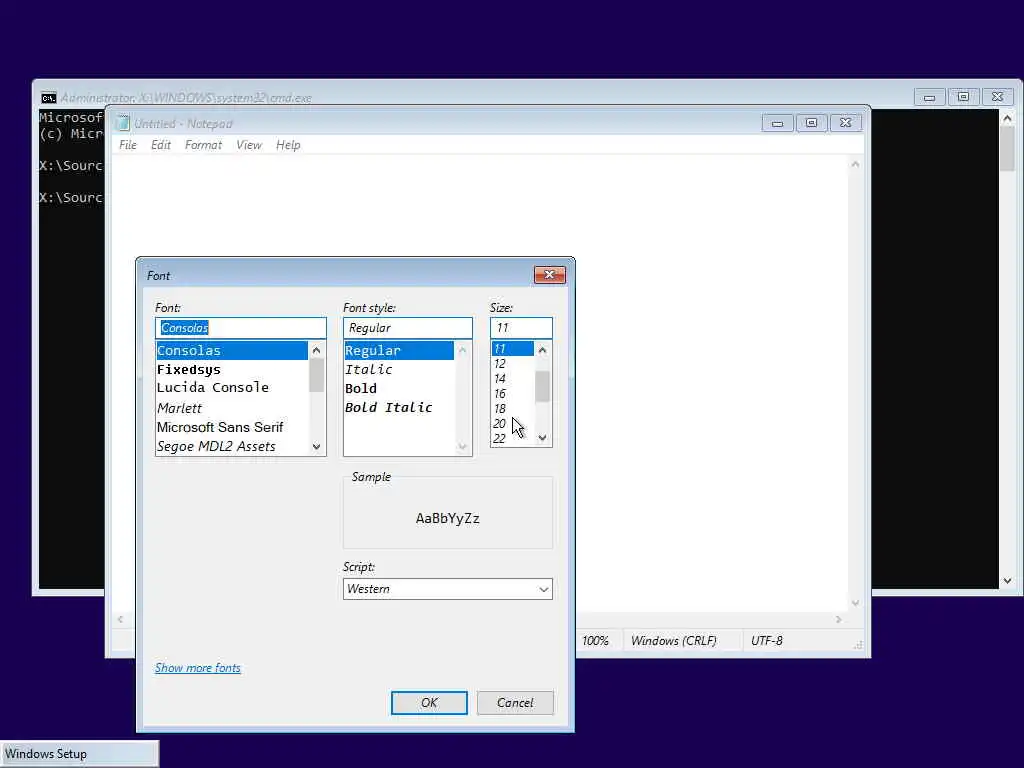Screen dimensions: 1024x768
Task: Maximize the Notepad window
Action: 811,123
